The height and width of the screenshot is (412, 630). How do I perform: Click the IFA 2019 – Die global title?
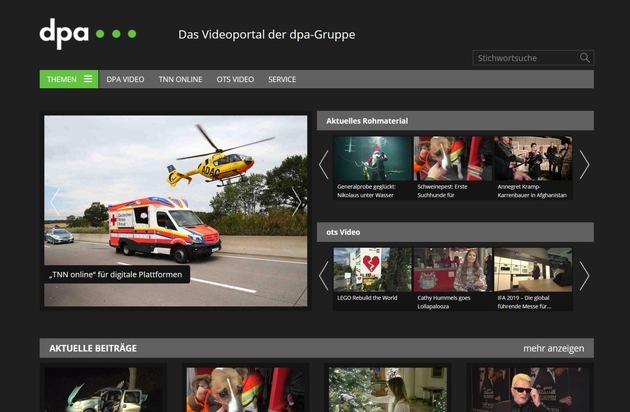[524, 302]
